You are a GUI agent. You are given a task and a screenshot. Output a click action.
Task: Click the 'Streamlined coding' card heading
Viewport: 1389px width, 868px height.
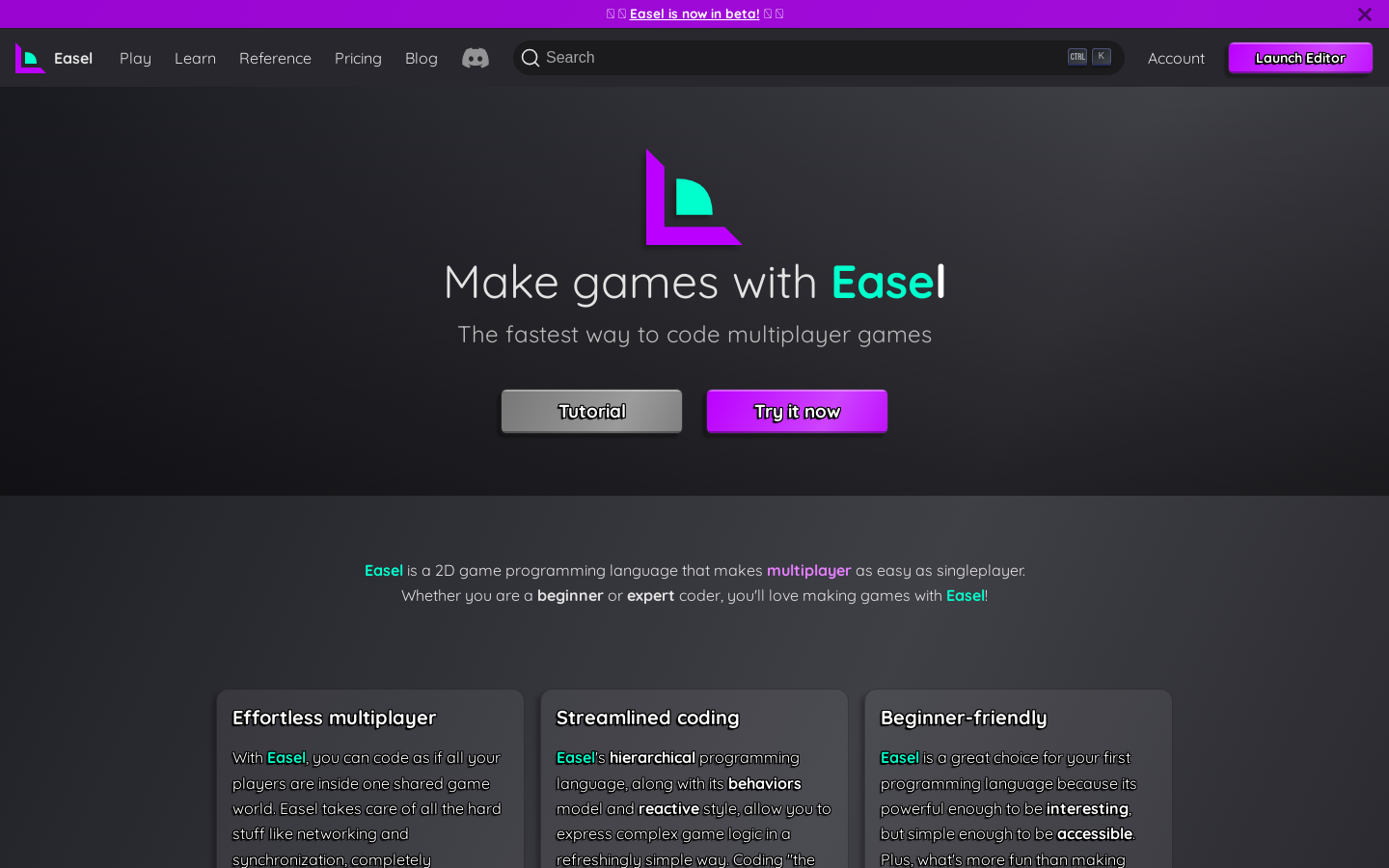coord(647,718)
